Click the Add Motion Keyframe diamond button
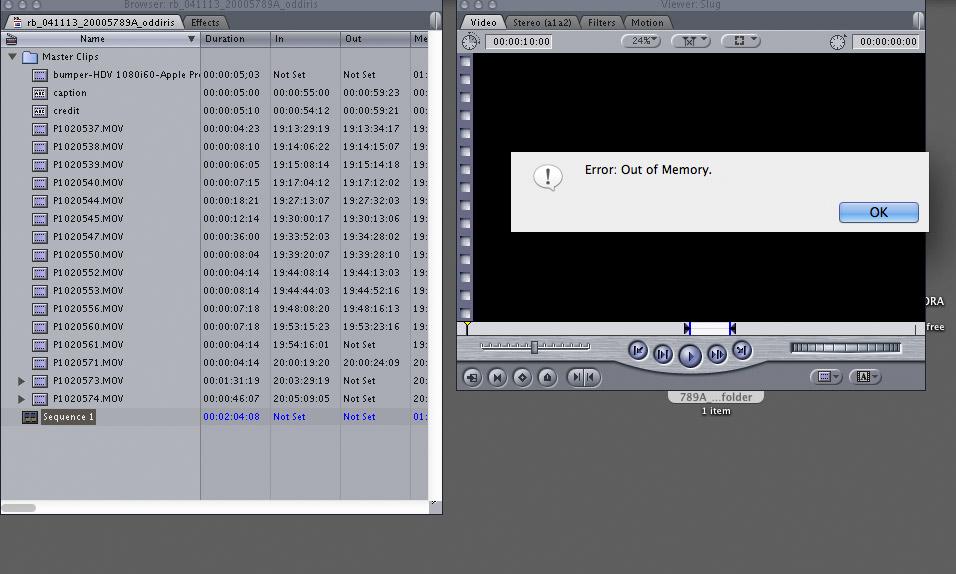The image size is (956, 574). coord(522,377)
